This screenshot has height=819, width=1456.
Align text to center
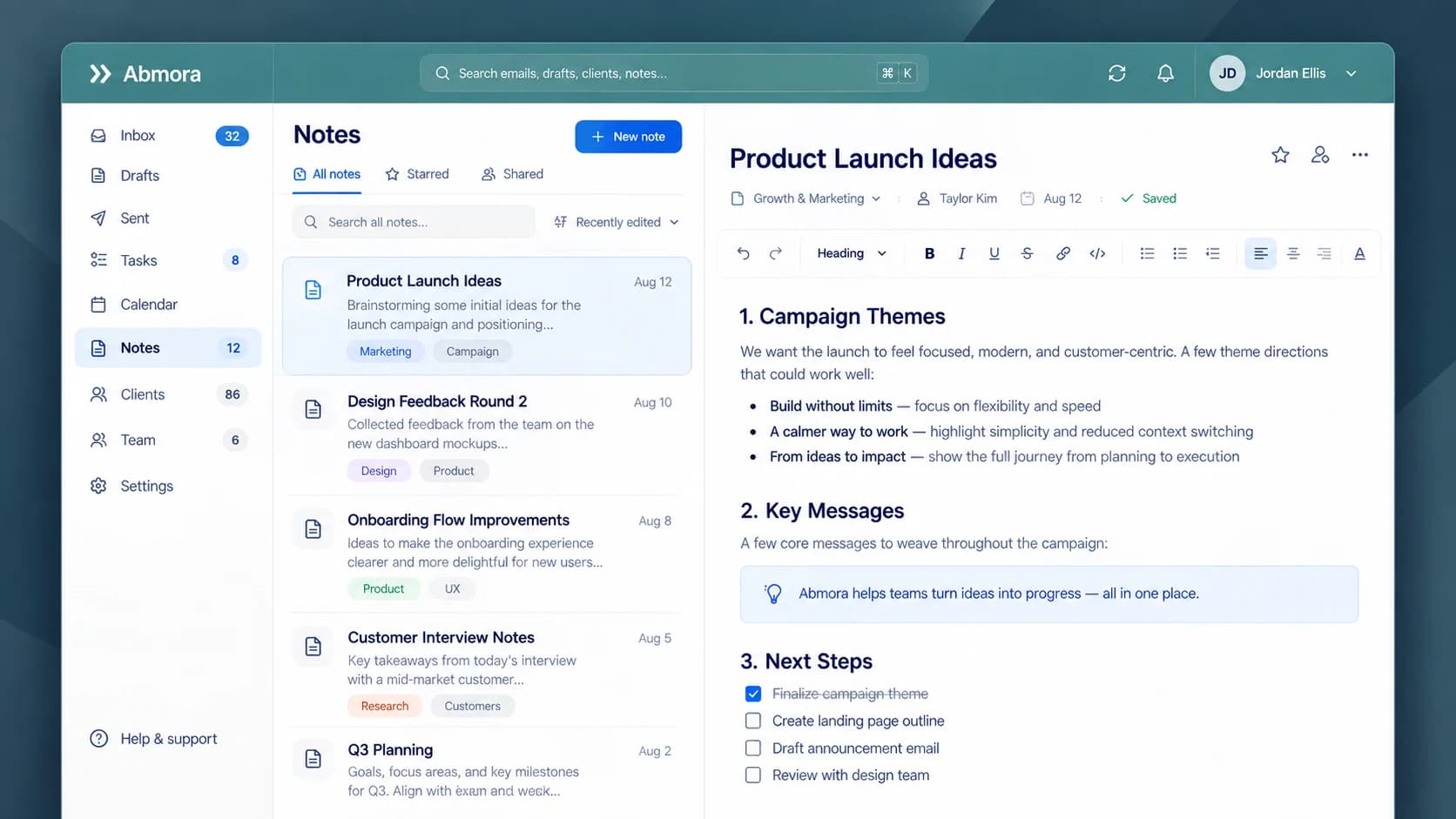[x=1293, y=253]
